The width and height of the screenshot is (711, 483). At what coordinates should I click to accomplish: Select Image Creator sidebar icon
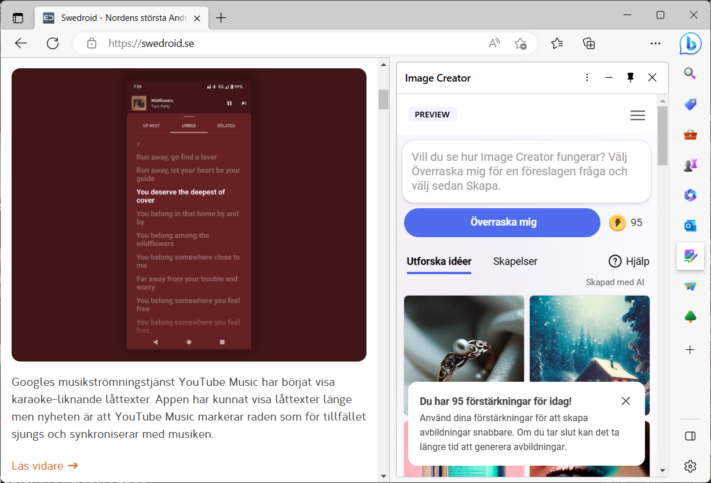click(x=690, y=256)
